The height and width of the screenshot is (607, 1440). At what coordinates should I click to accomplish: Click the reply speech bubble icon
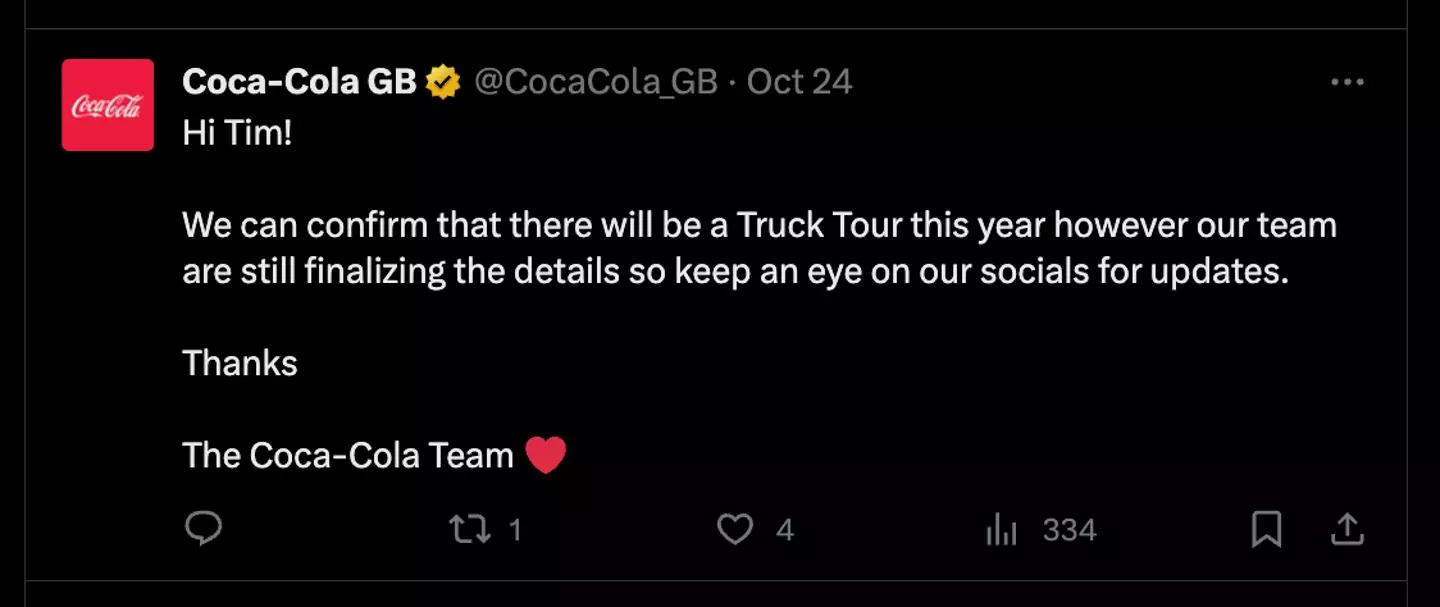[x=204, y=529]
